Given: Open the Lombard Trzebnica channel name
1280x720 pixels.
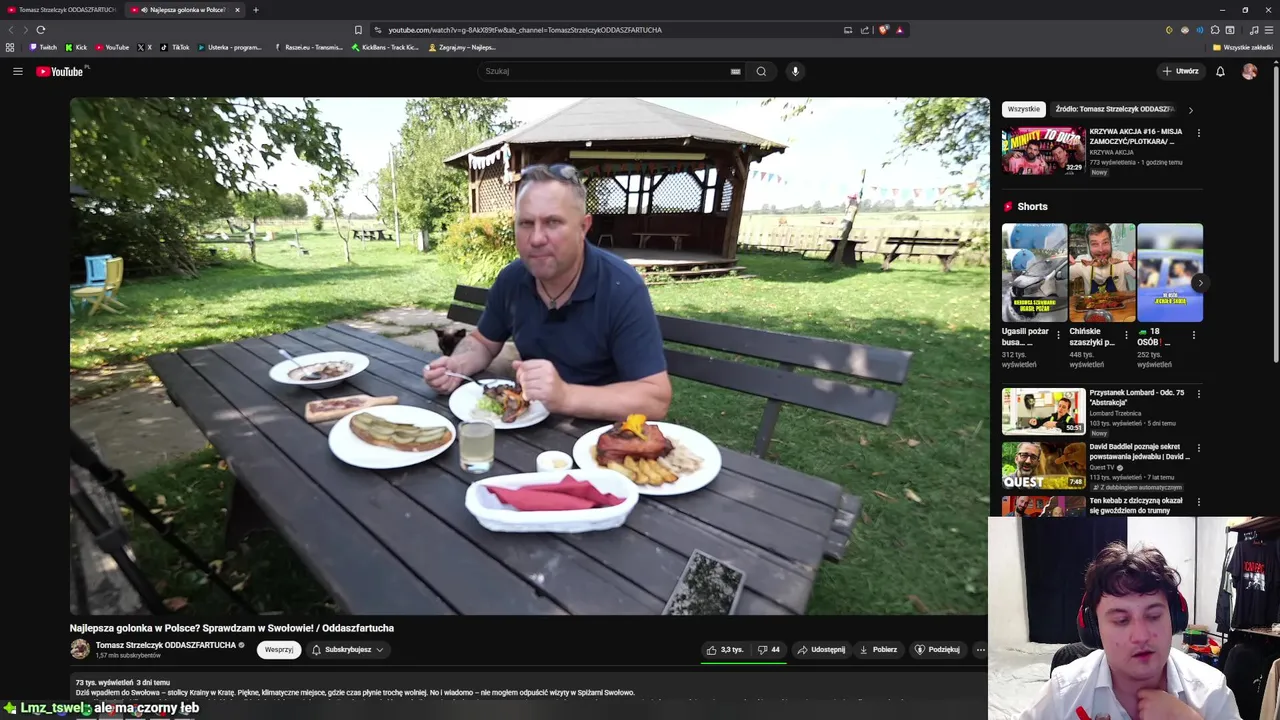Looking at the screenshot, I should click(1116, 413).
